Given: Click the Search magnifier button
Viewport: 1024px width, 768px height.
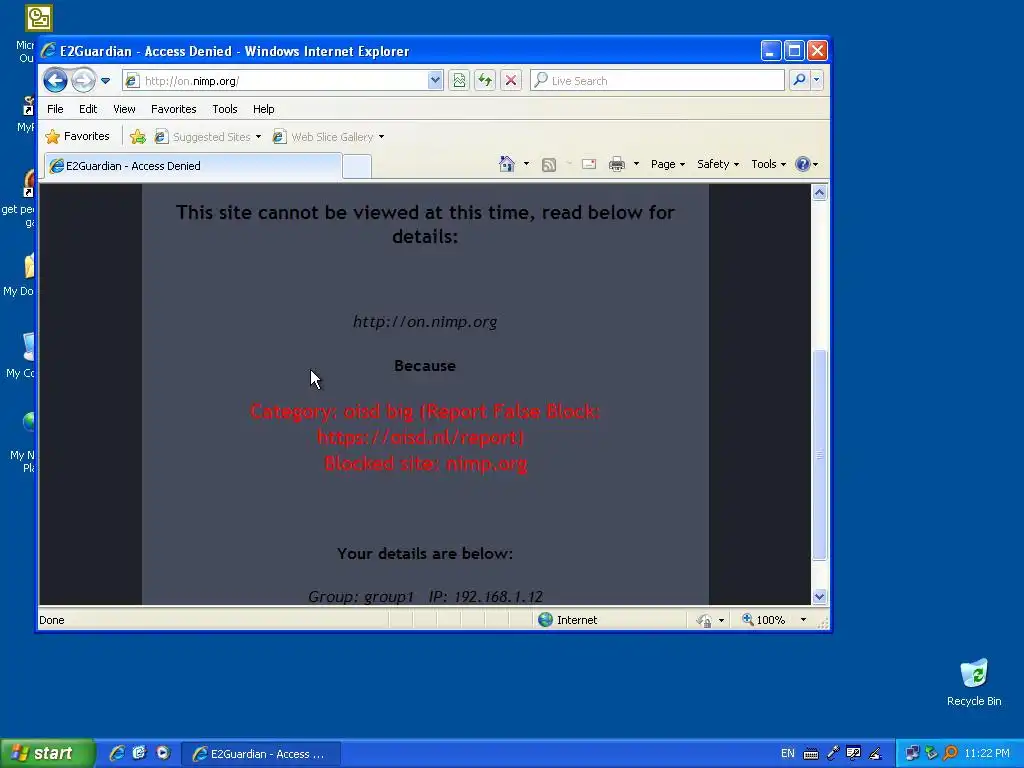Looking at the screenshot, I should click(799, 80).
